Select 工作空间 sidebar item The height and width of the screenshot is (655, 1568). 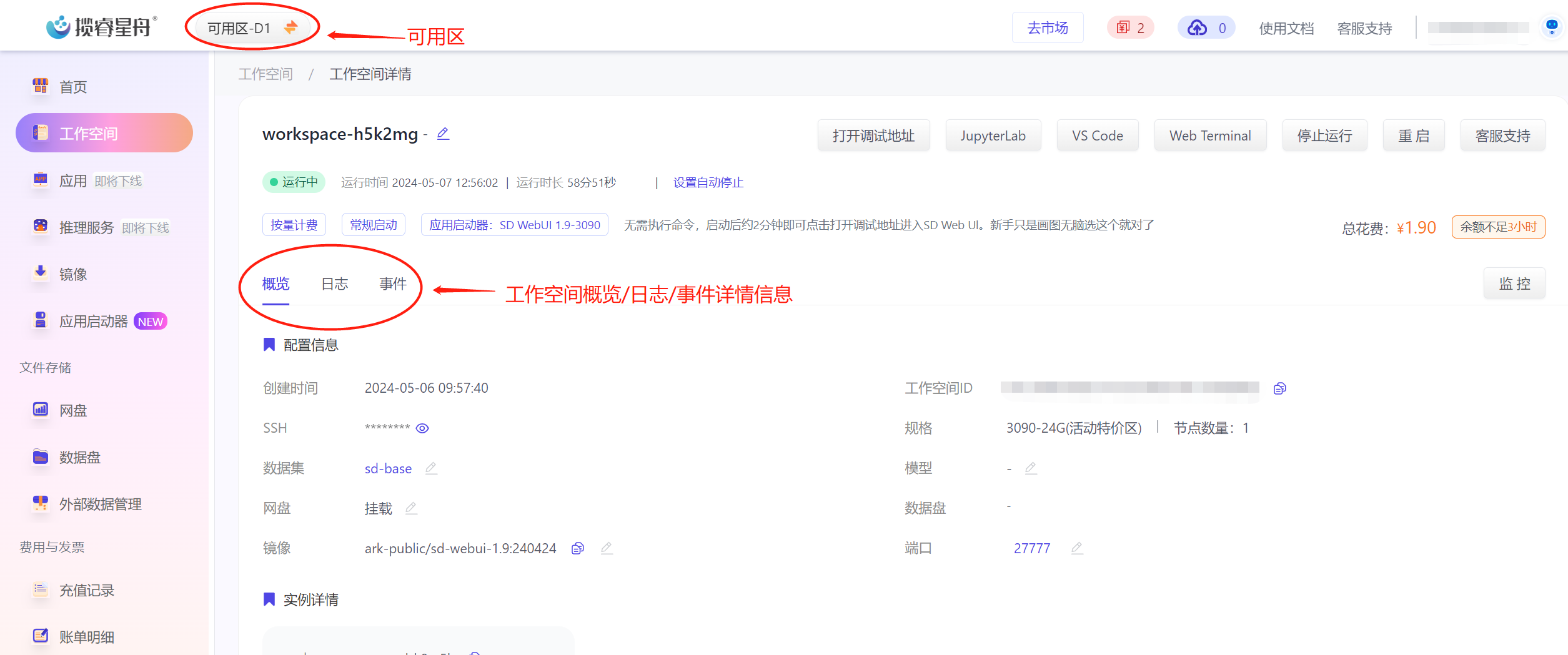tap(104, 133)
